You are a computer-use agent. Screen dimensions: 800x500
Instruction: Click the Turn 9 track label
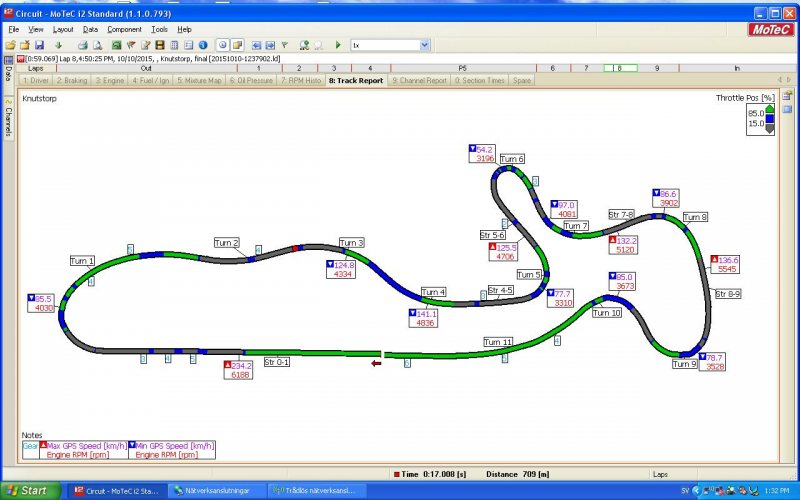[x=684, y=364]
